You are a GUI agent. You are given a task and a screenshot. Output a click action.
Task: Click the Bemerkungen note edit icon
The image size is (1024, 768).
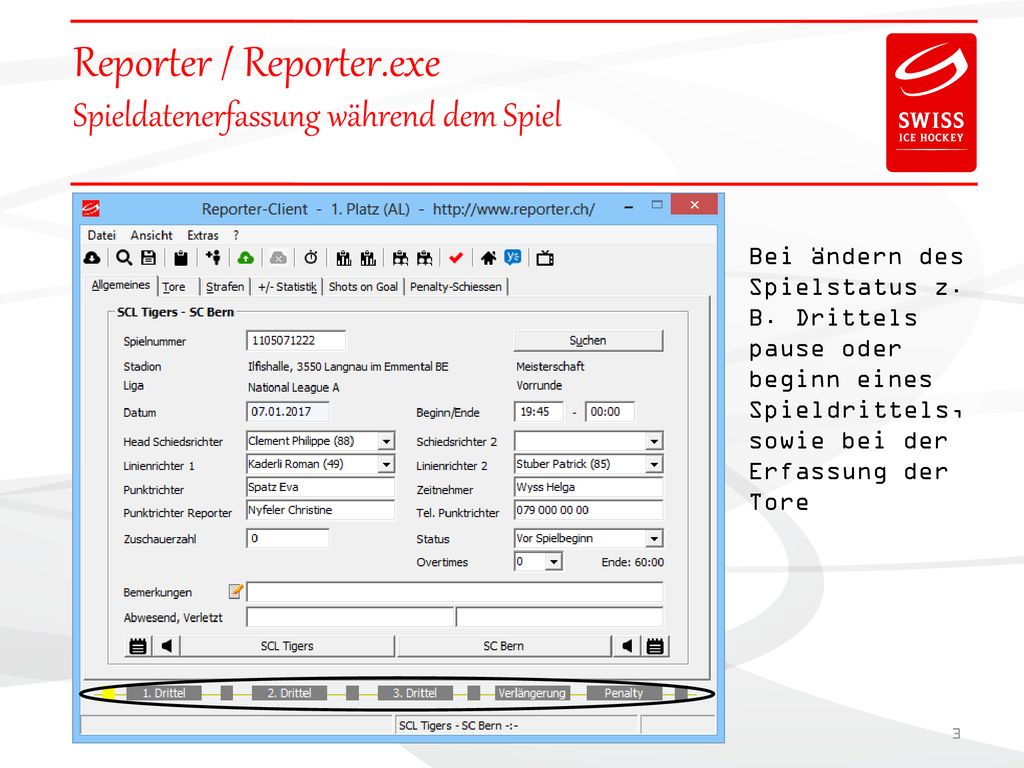(x=236, y=591)
